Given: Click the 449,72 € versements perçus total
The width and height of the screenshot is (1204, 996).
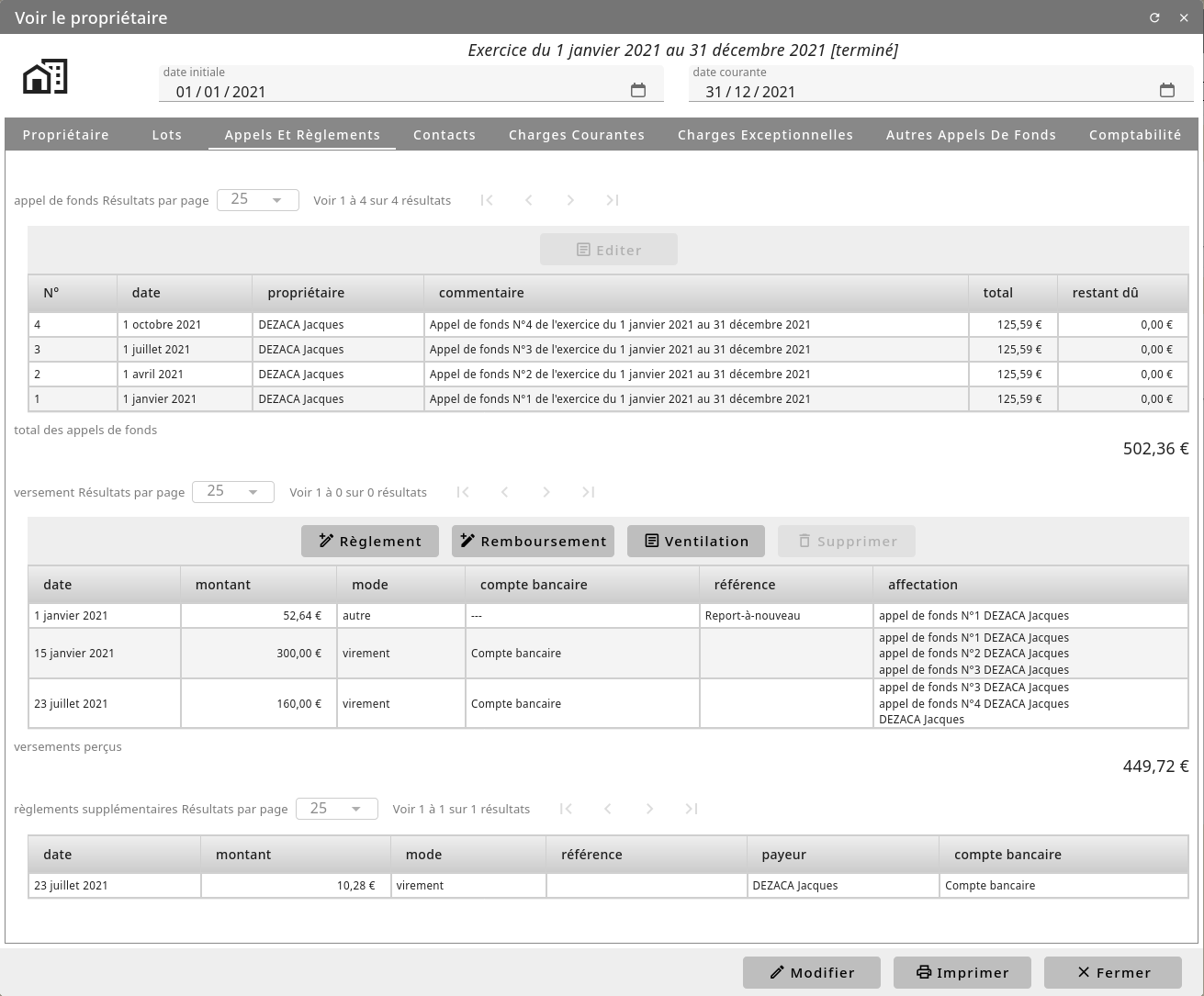Looking at the screenshot, I should point(1156,767).
